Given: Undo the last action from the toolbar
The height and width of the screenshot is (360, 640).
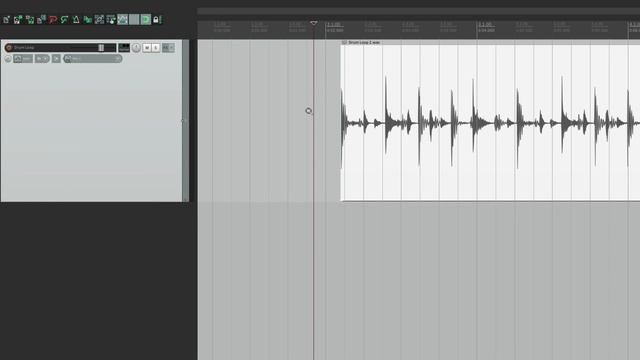Looking at the screenshot, I should (53, 19).
